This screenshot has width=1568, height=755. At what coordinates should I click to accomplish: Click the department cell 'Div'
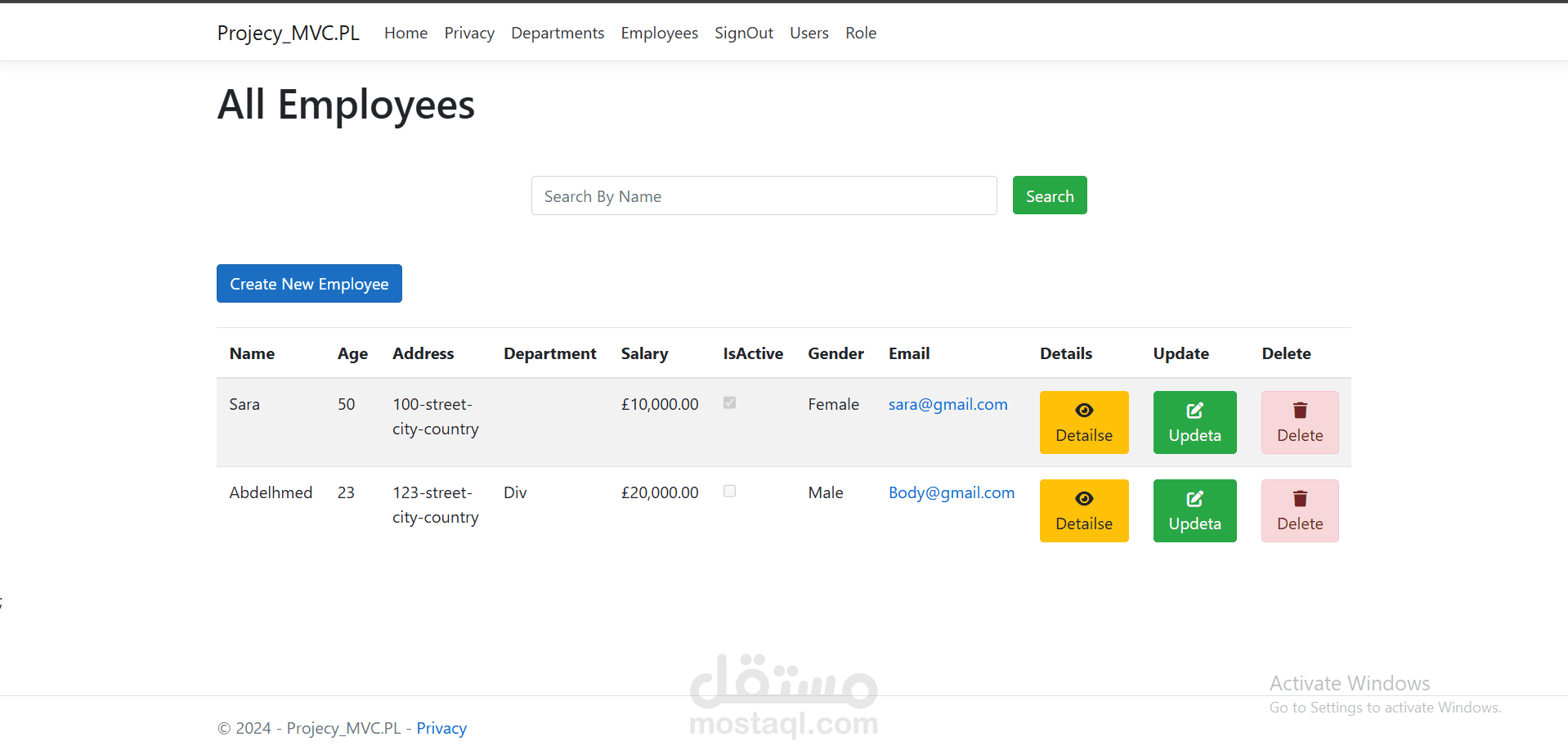(515, 492)
